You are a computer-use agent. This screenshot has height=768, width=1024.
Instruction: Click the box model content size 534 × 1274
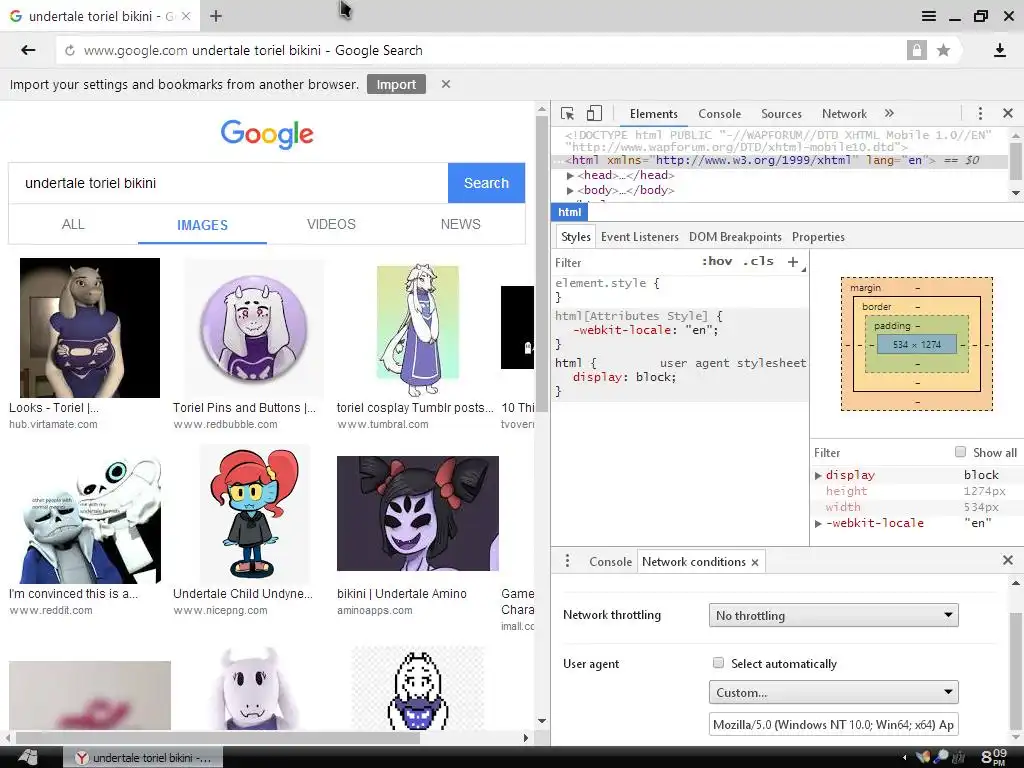click(x=916, y=344)
